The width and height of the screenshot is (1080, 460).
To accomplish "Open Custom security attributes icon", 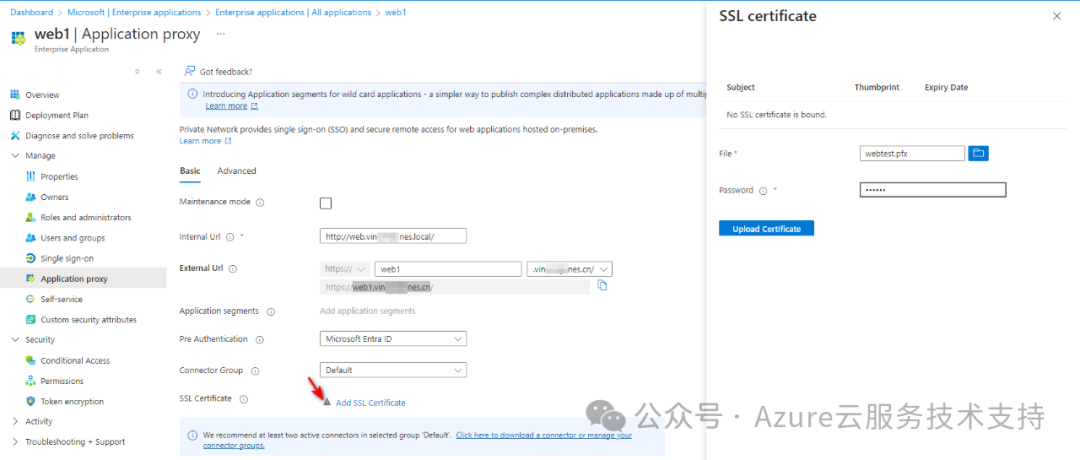I will [x=30, y=320].
